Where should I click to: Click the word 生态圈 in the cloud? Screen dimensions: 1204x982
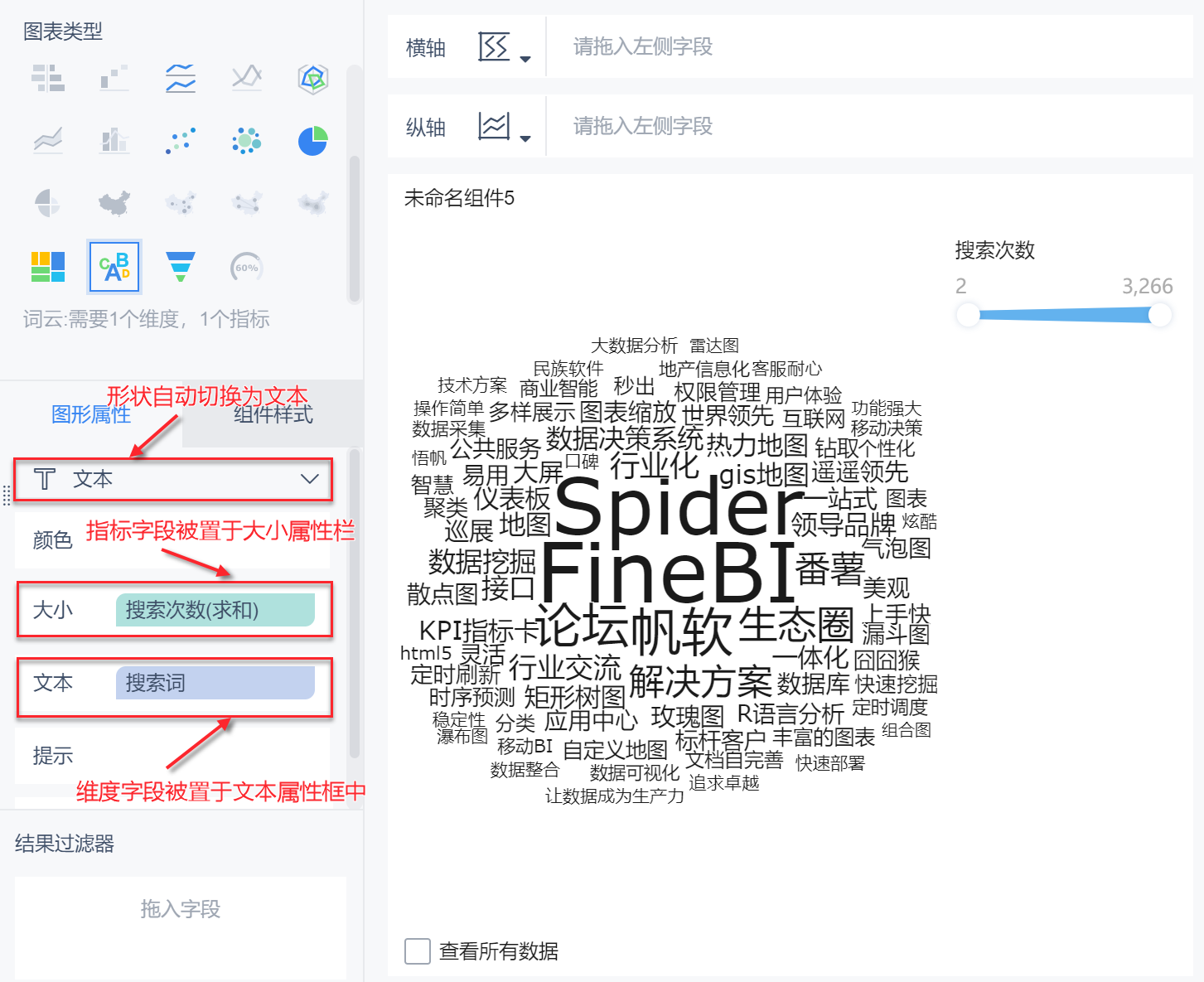795,625
